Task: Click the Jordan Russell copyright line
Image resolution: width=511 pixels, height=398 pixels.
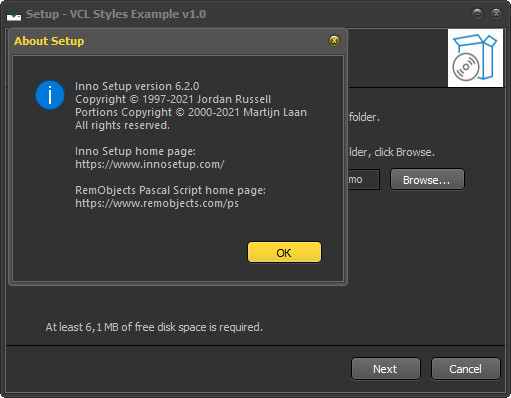Action: pos(173,99)
